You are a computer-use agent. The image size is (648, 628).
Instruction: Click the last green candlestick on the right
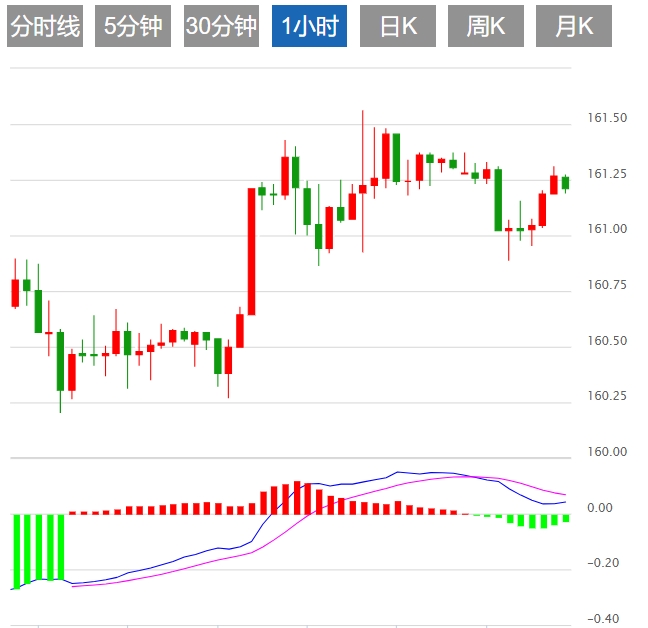pyautogui.click(x=565, y=183)
